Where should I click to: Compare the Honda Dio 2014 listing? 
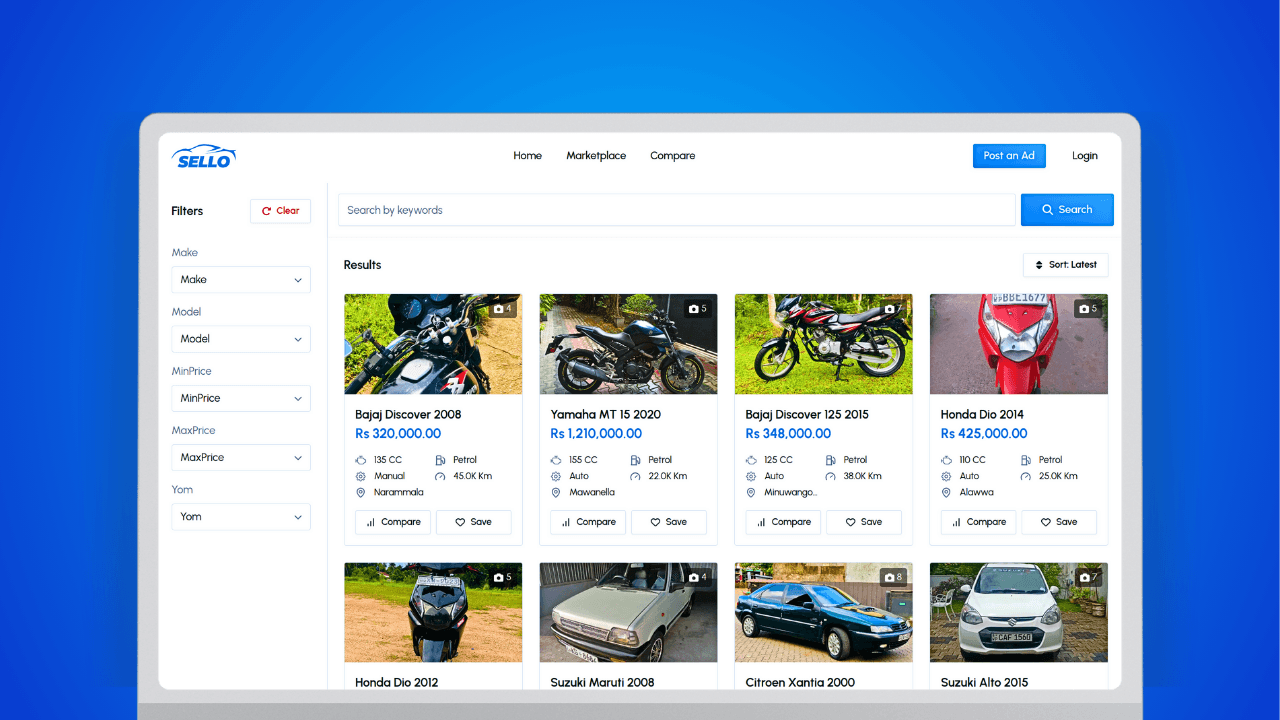(979, 522)
